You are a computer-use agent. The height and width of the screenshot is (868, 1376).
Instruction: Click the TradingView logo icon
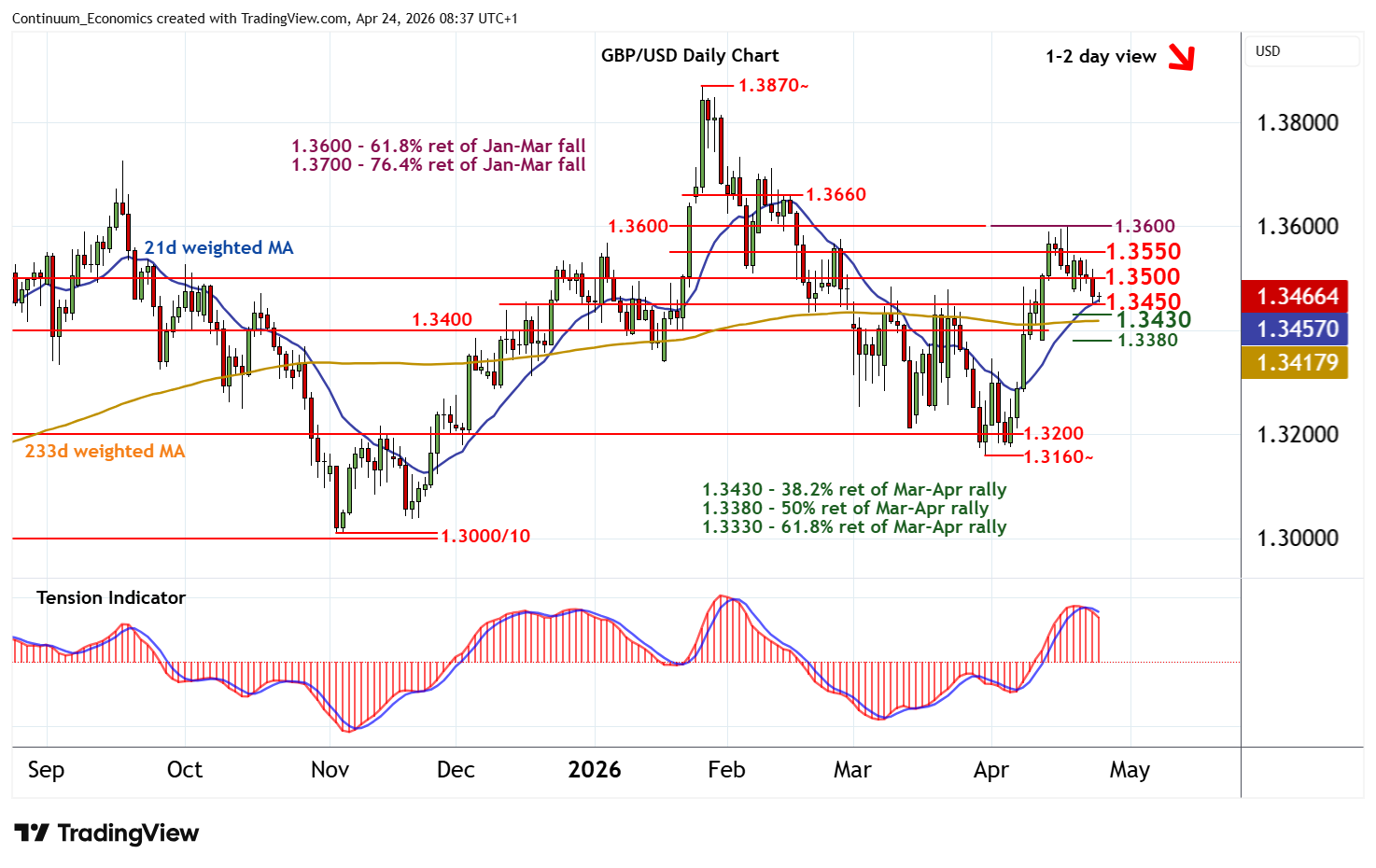pyautogui.click(x=32, y=833)
